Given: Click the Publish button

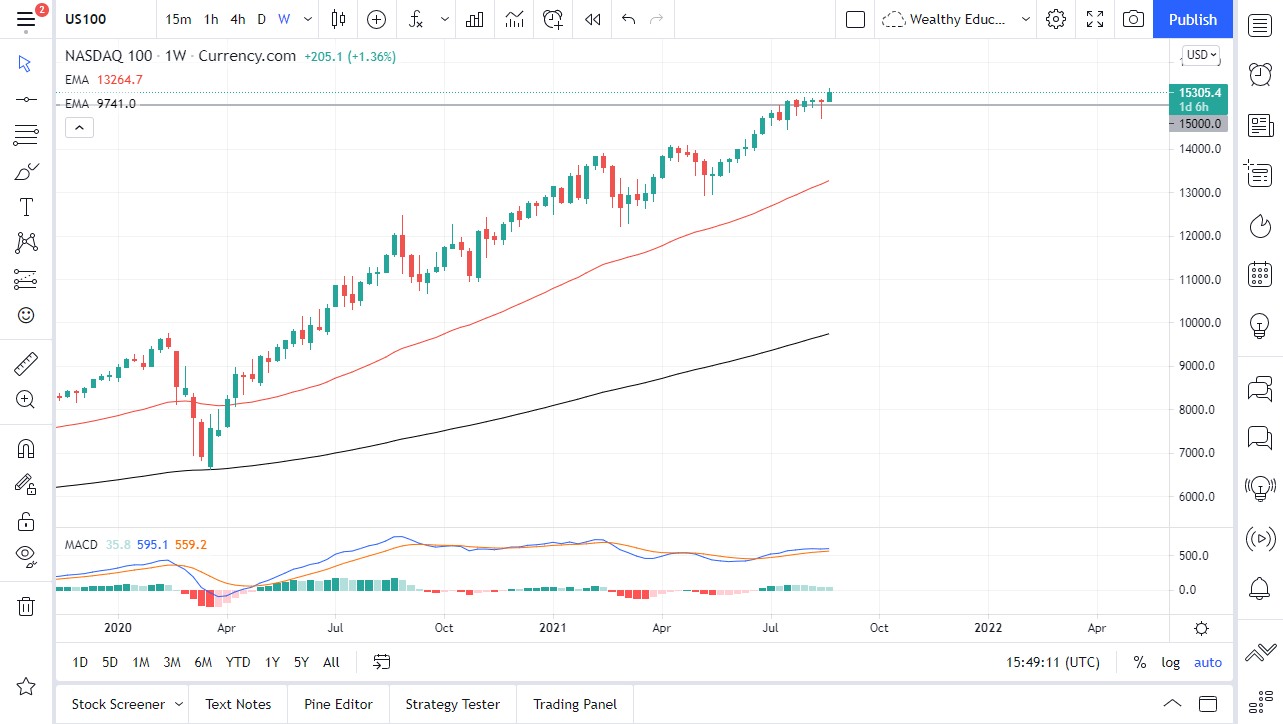Looking at the screenshot, I should tap(1192, 19).
